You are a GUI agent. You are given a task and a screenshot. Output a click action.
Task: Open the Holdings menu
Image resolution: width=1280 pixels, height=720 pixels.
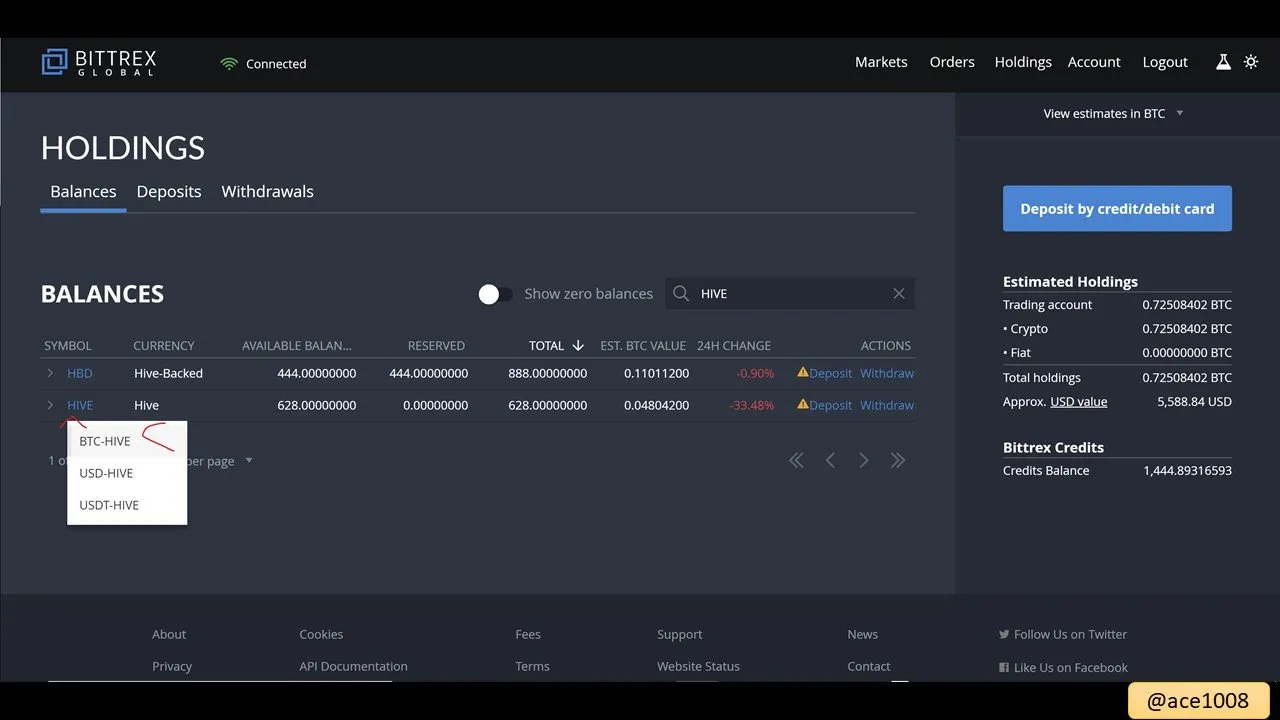point(1023,62)
